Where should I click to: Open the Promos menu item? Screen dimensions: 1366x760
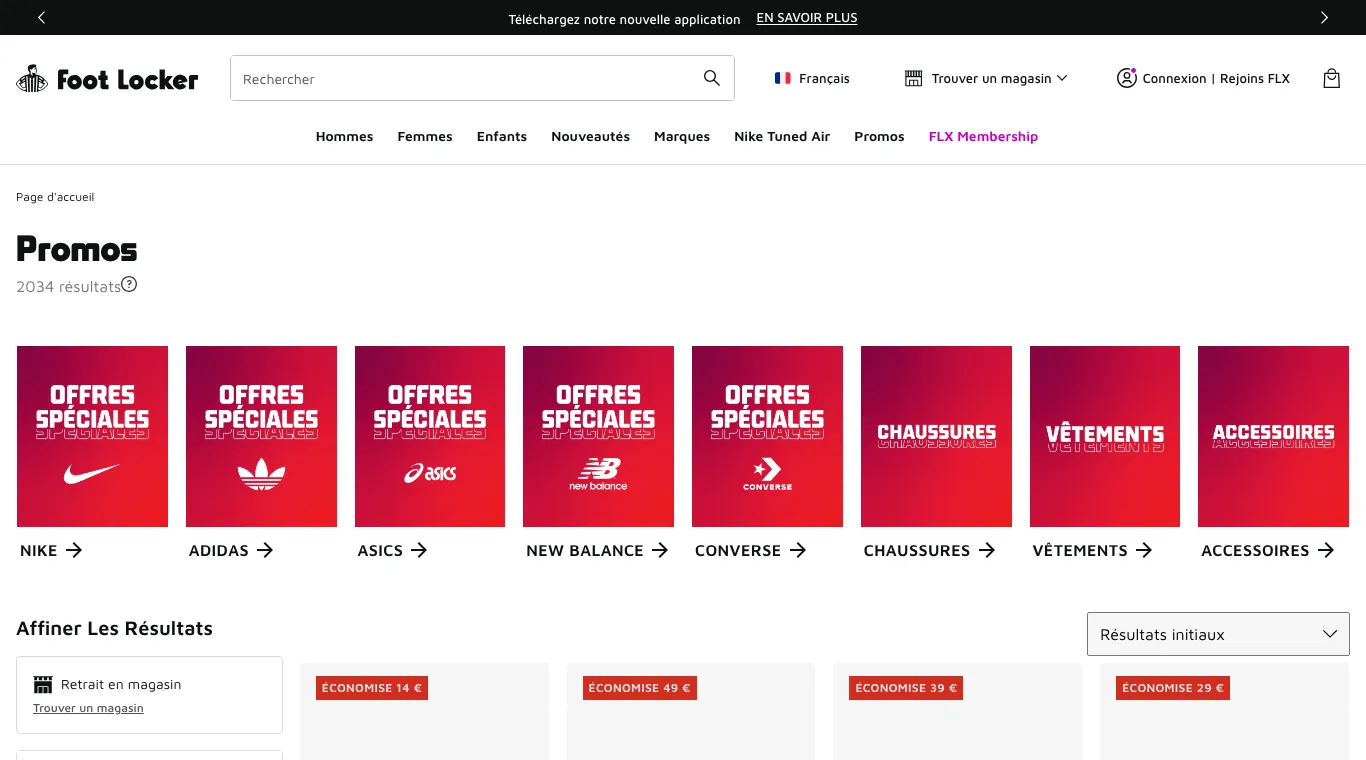(x=879, y=136)
